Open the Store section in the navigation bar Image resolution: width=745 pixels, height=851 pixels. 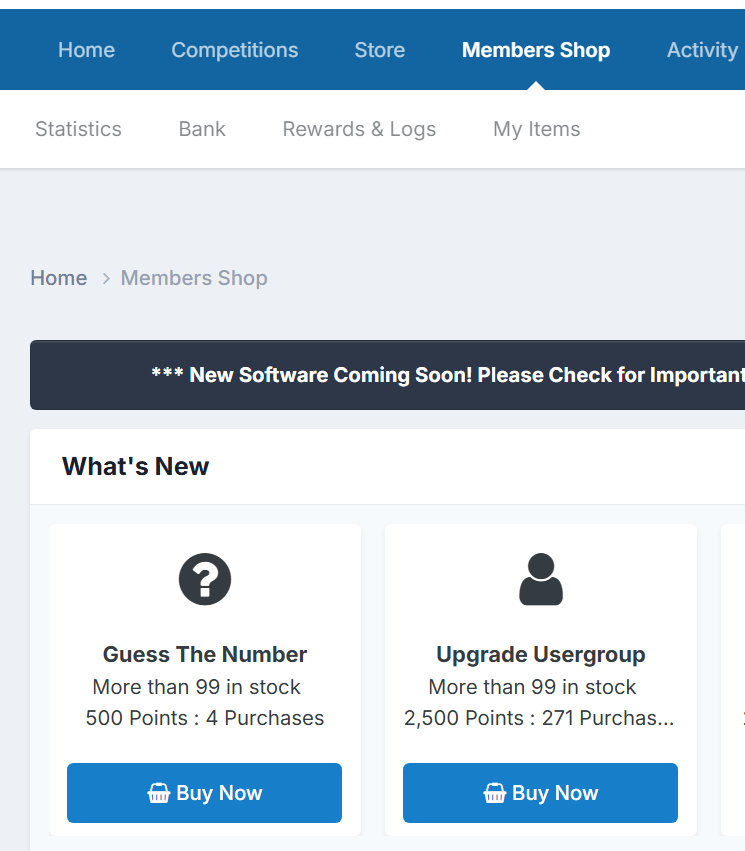pyautogui.click(x=379, y=50)
